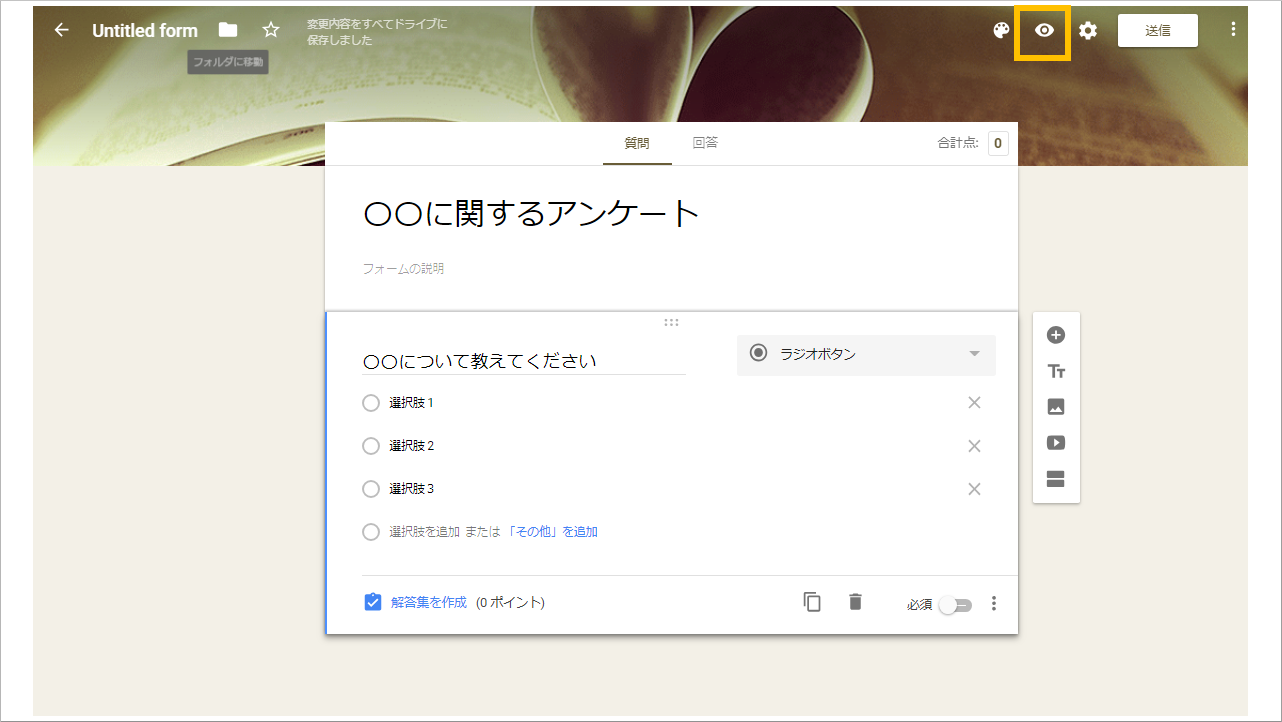Switch to the 質問 tab
The height and width of the screenshot is (722, 1282).
637,142
